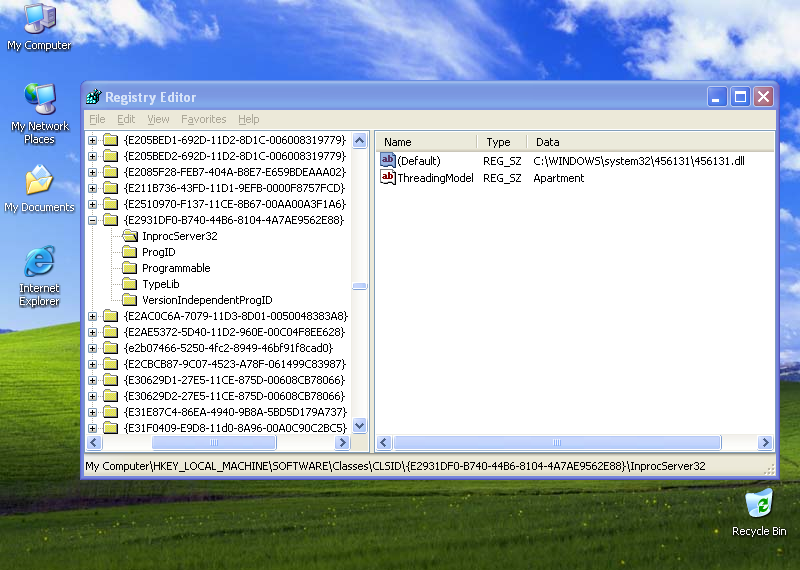
Task: Expand the {E205BED1-692D-11D2-8D1C-006008319779} key
Action: point(92,140)
